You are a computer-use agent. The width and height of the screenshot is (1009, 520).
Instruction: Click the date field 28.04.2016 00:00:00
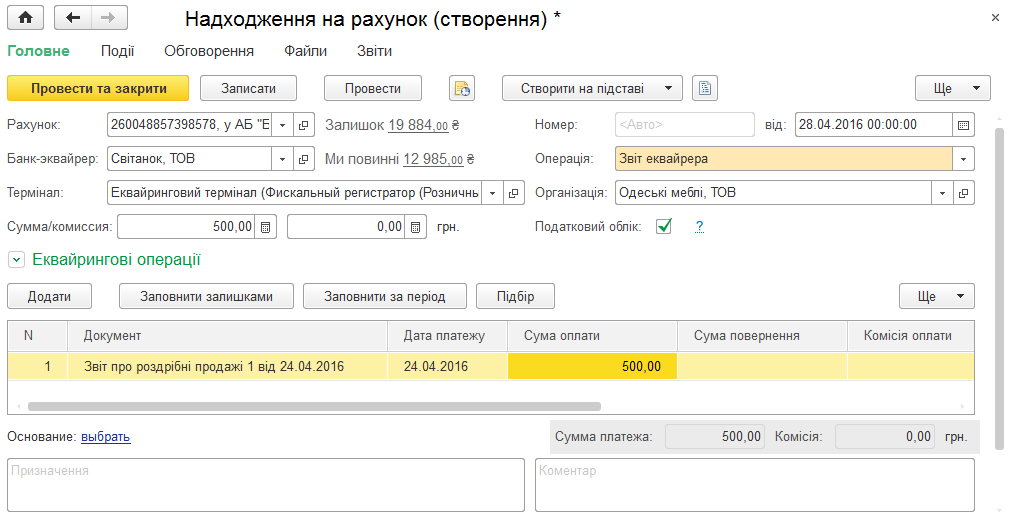tap(874, 125)
